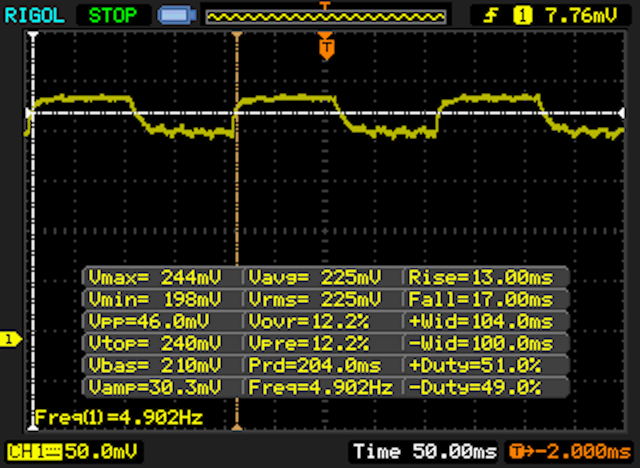This screenshot has height=468, width=640.
Task: Click the orange T trigger position marker
Action: pos(326,47)
